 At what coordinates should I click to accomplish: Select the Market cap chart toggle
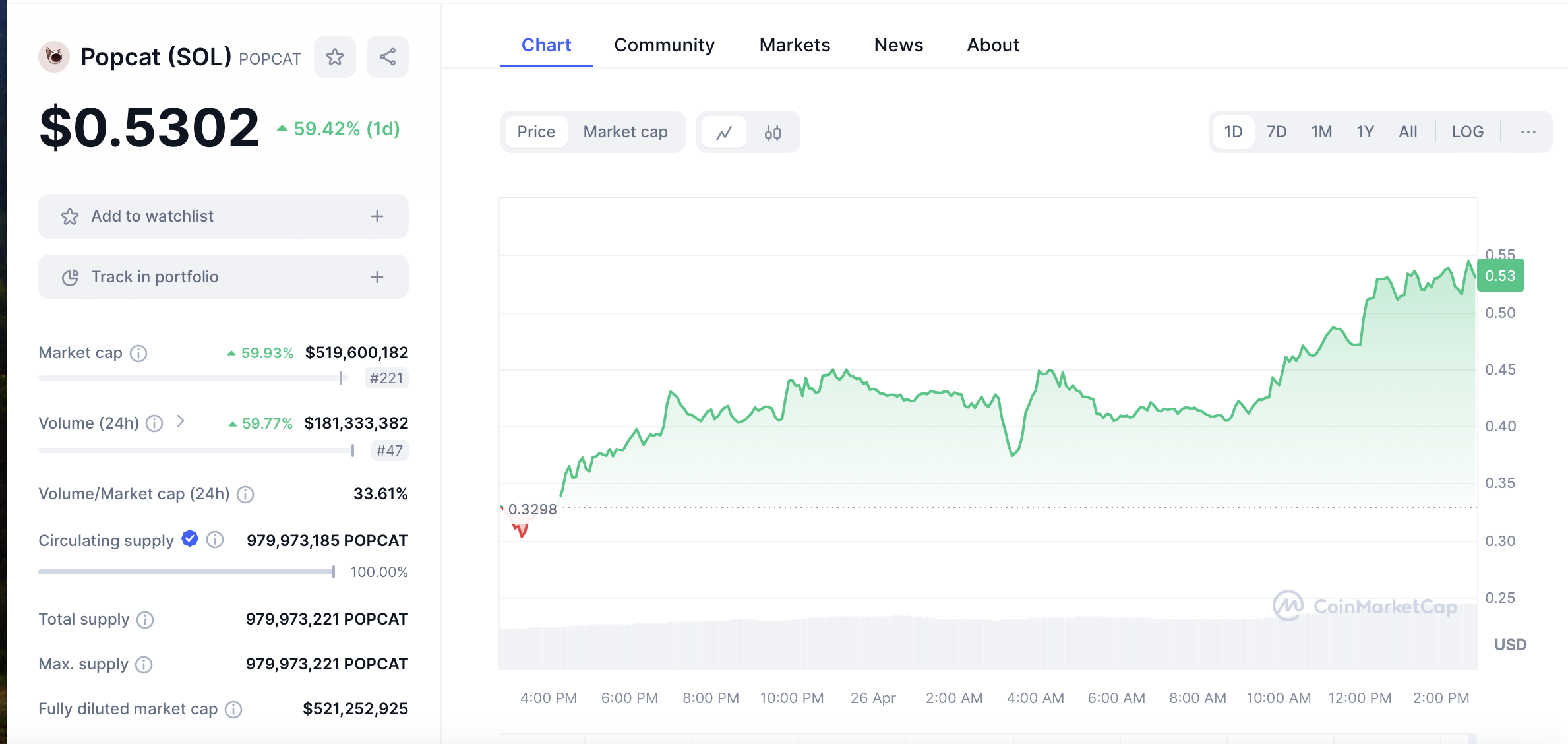coord(625,132)
